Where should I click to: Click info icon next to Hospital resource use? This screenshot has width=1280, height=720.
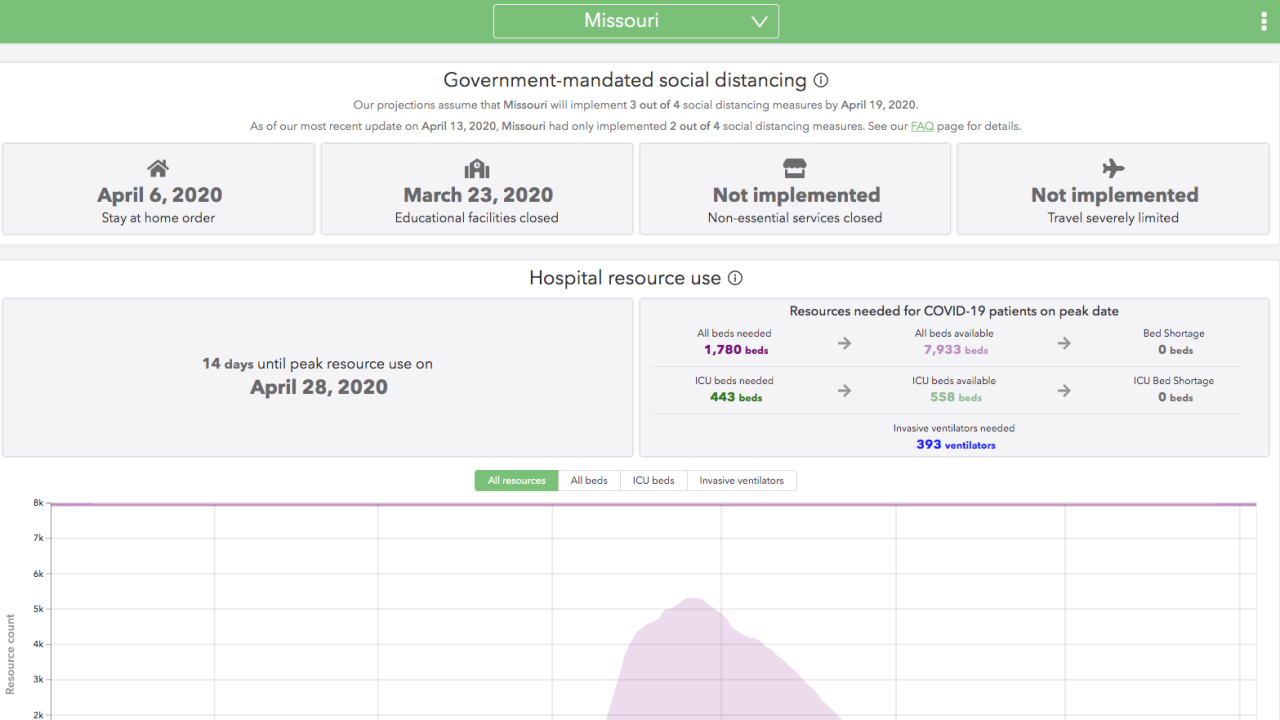(x=735, y=278)
